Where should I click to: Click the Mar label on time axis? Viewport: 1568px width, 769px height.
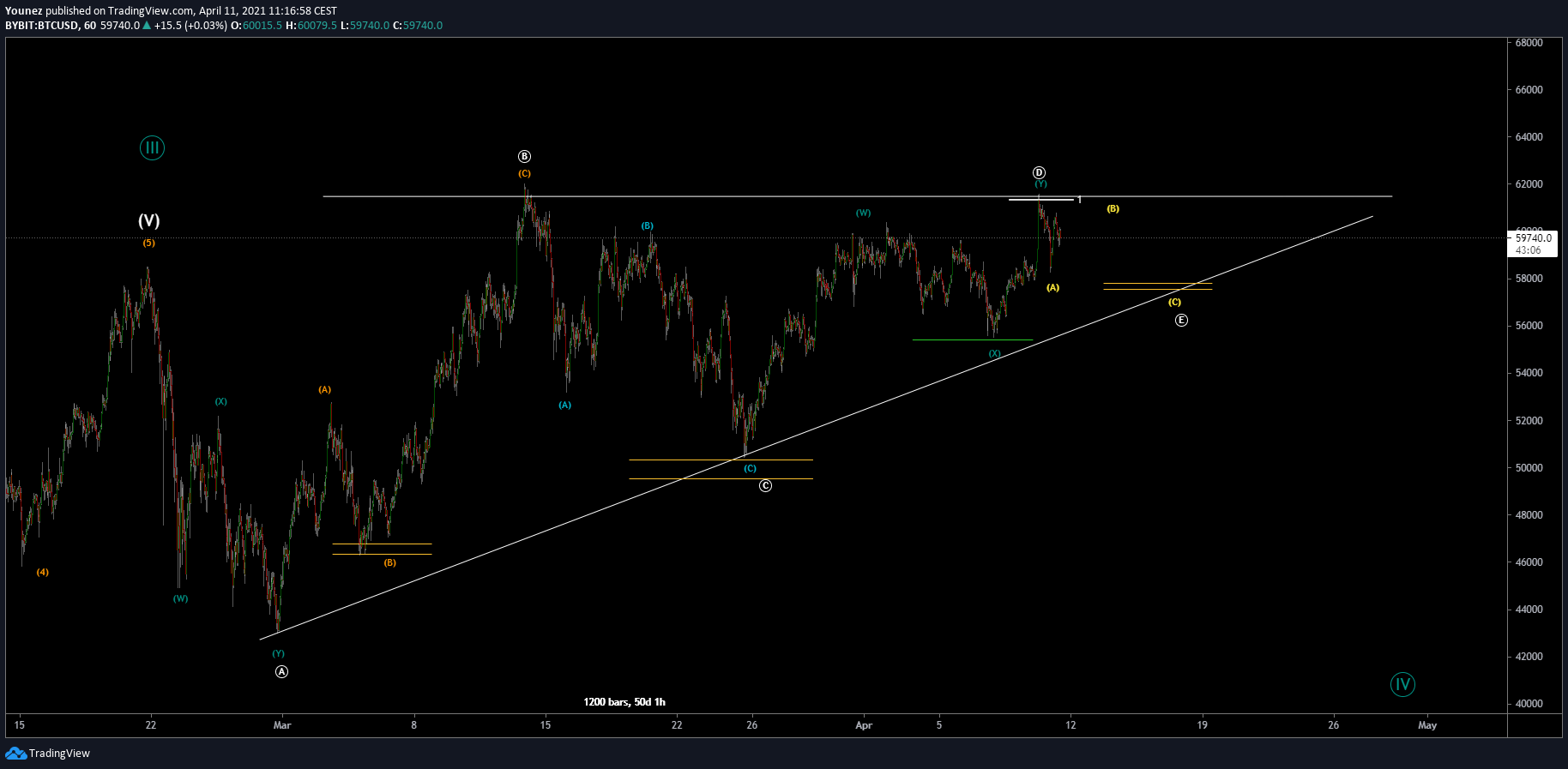tap(282, 725)
